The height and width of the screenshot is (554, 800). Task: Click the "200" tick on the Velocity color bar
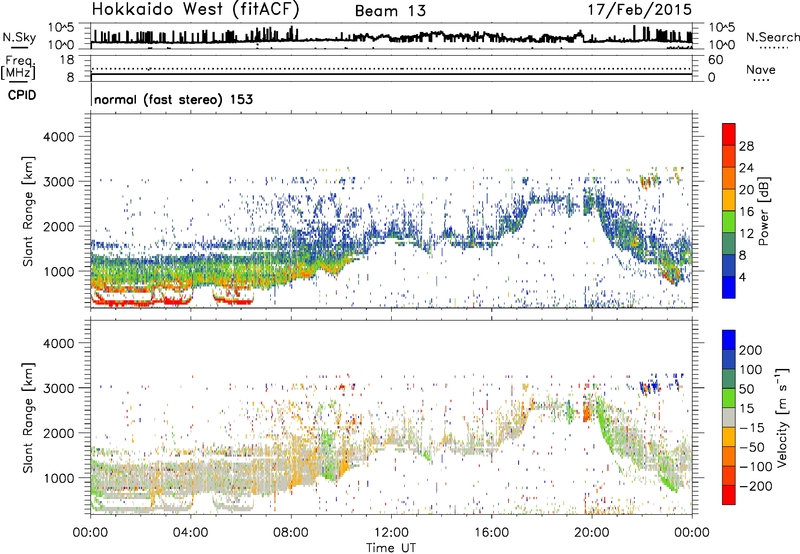point(751,350)
